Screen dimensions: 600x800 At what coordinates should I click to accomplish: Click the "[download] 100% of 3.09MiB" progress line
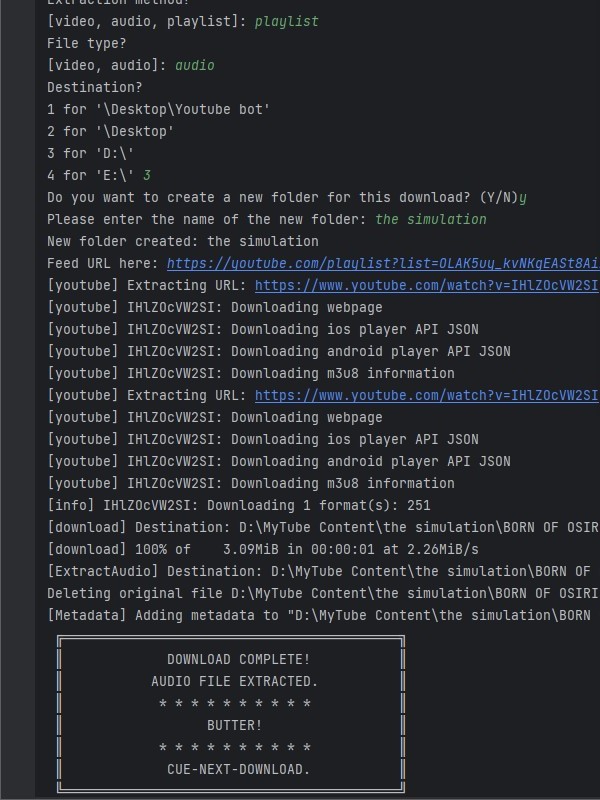coord(263,549)
